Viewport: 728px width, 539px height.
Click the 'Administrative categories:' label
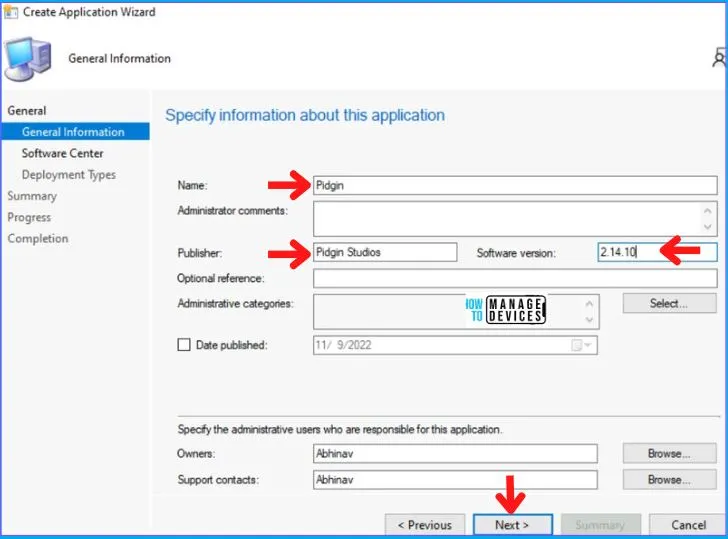pyautogui.click(x=235, y=304)
